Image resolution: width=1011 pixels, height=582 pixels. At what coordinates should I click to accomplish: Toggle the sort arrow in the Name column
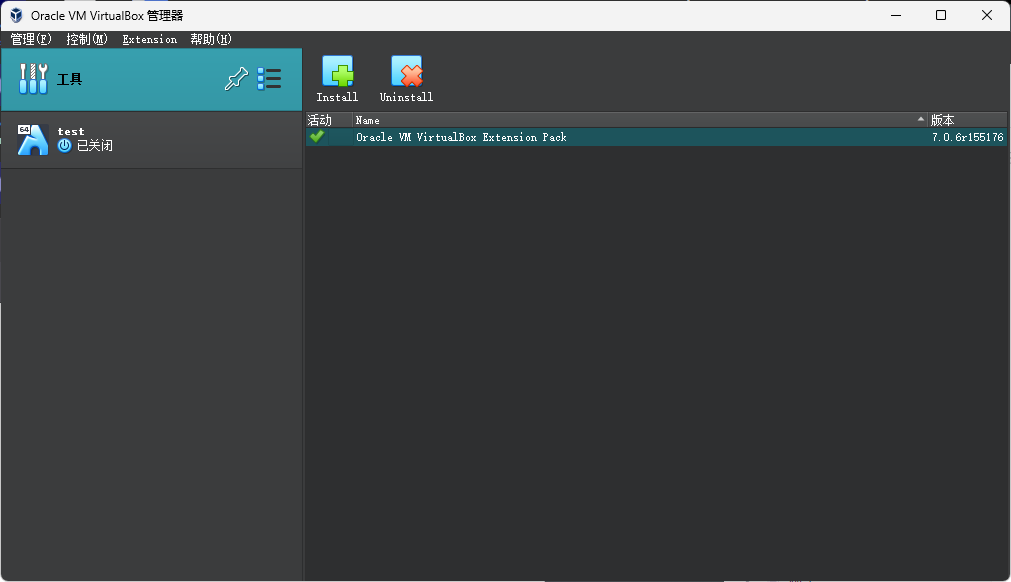coord(921,120)
